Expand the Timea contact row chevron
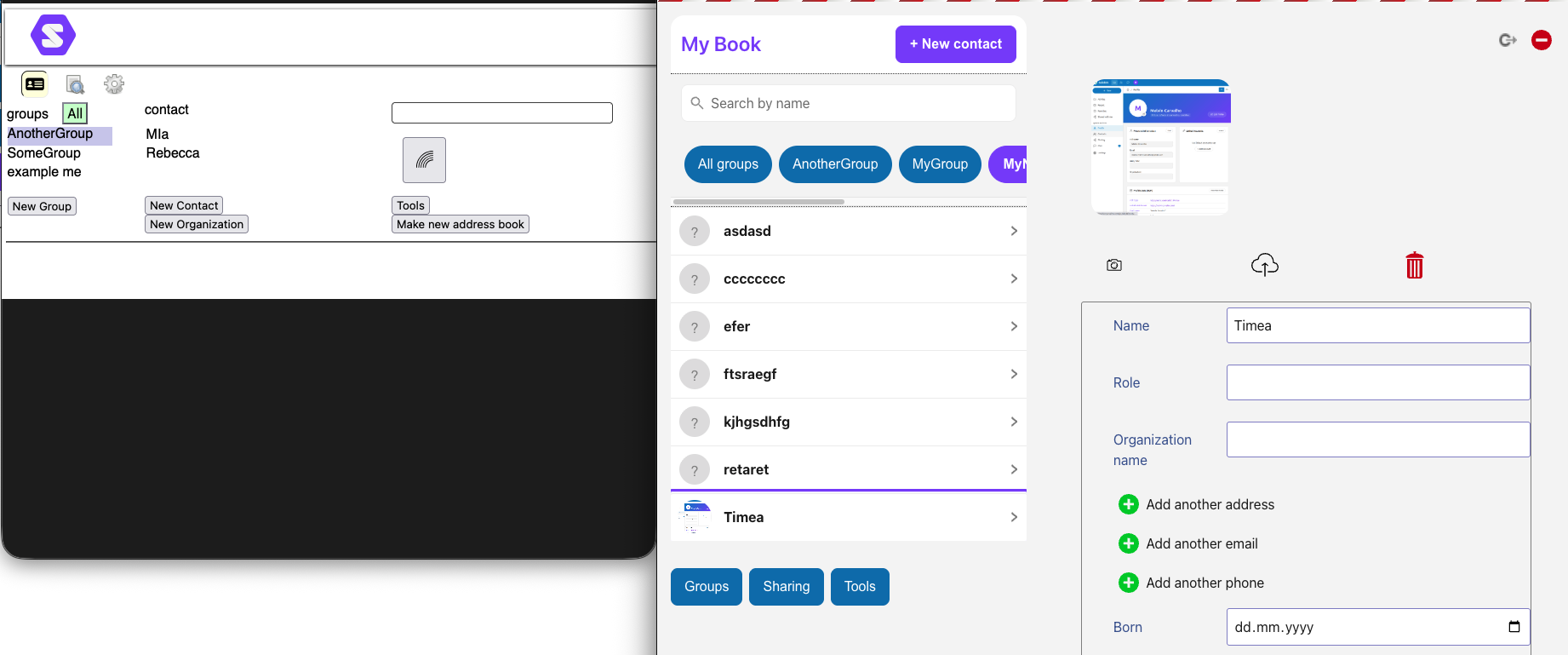This screenshot has width=1568, height=655. pos(1013,517)
